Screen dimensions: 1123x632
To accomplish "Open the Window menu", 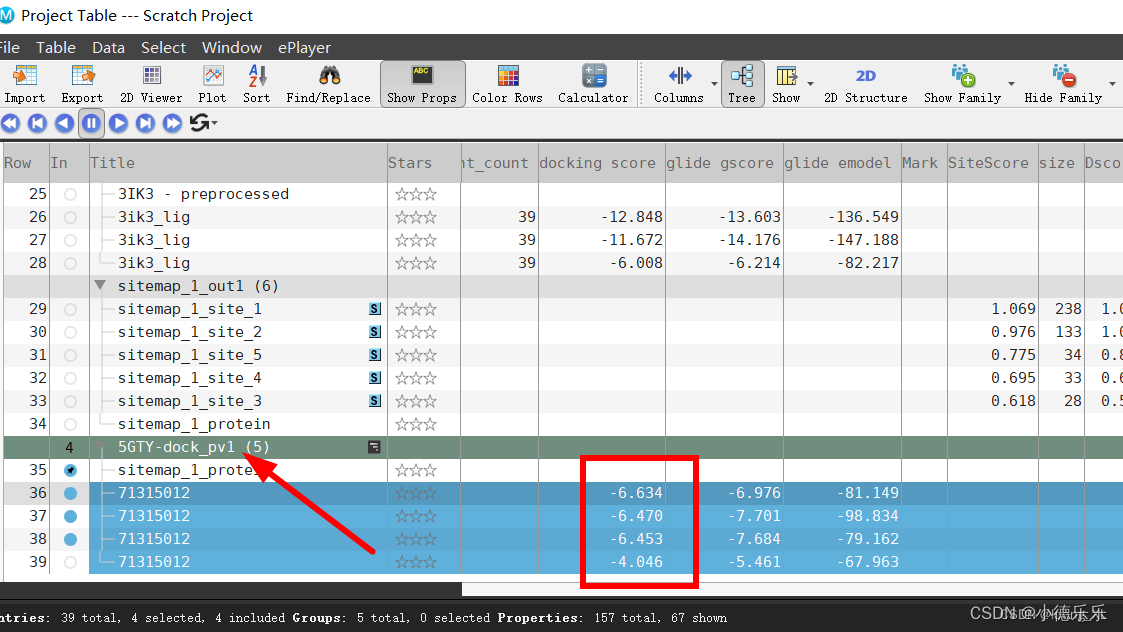I will point(231,48).
